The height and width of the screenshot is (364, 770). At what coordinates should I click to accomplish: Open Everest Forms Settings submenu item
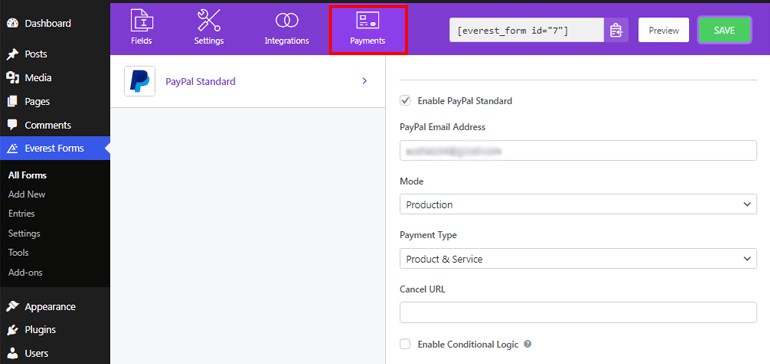pyautogui.click(x=24, y=233)
